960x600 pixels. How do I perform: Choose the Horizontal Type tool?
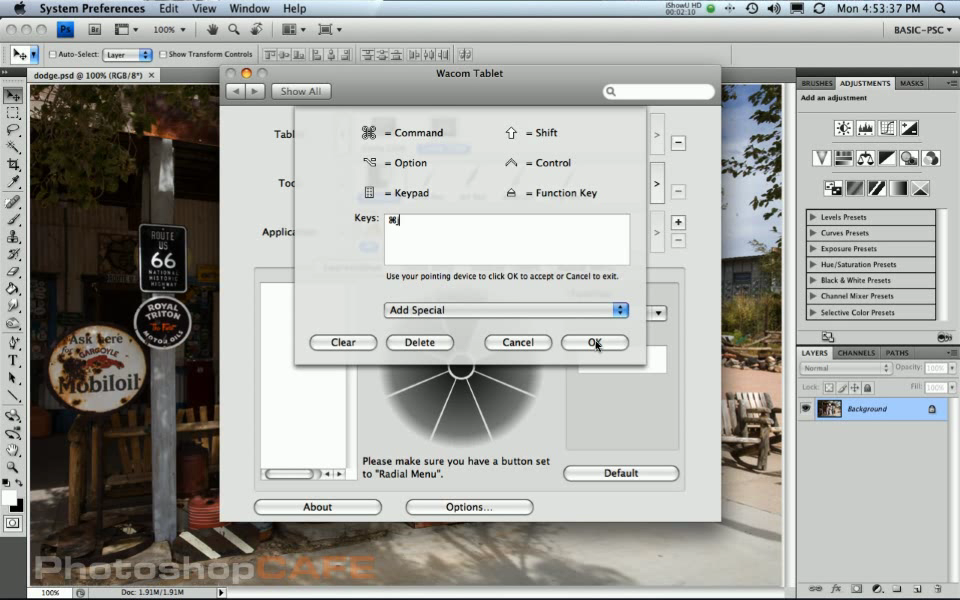(13, 361)
